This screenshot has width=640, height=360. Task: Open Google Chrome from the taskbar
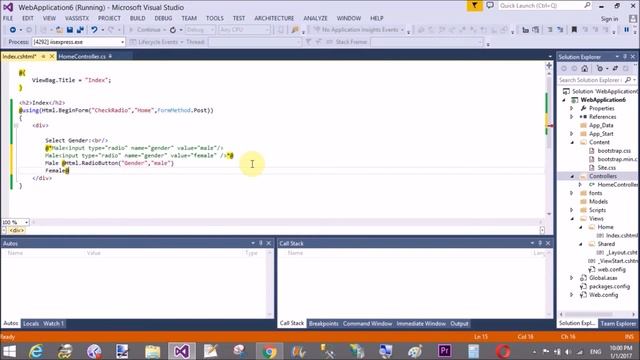(x=269, y=351)
